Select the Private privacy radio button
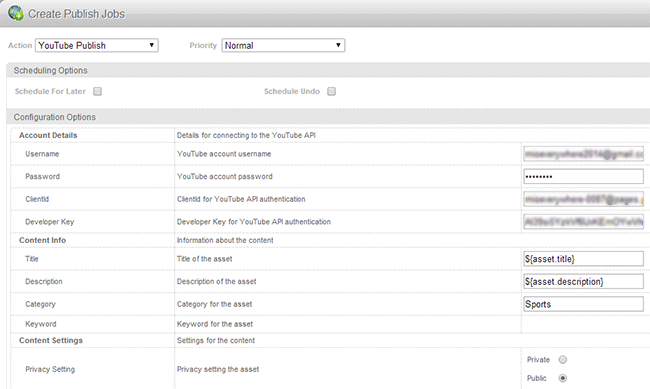Viewport: 650px width, 389px height. 563,360
